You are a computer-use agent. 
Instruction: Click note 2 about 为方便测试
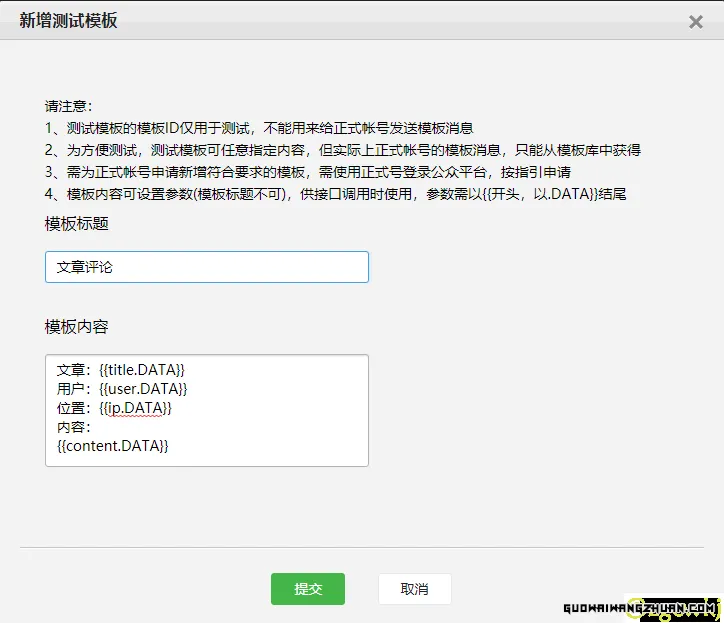(x=343, y=150)
